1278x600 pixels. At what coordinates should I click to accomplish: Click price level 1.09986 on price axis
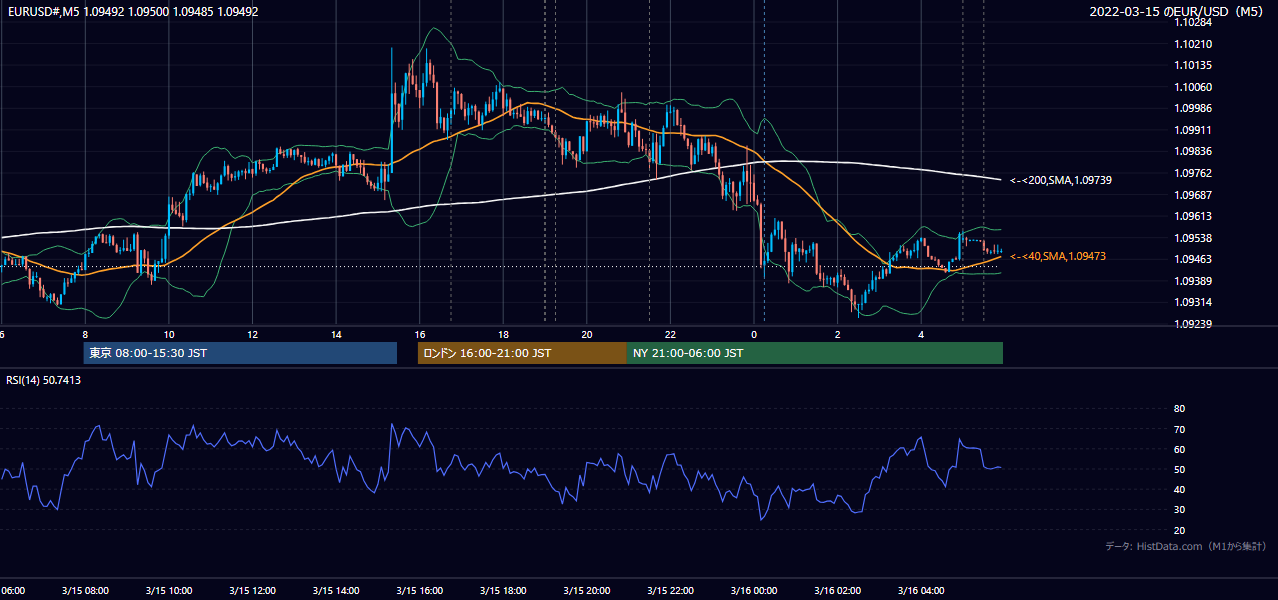(x=1194, y=108)
